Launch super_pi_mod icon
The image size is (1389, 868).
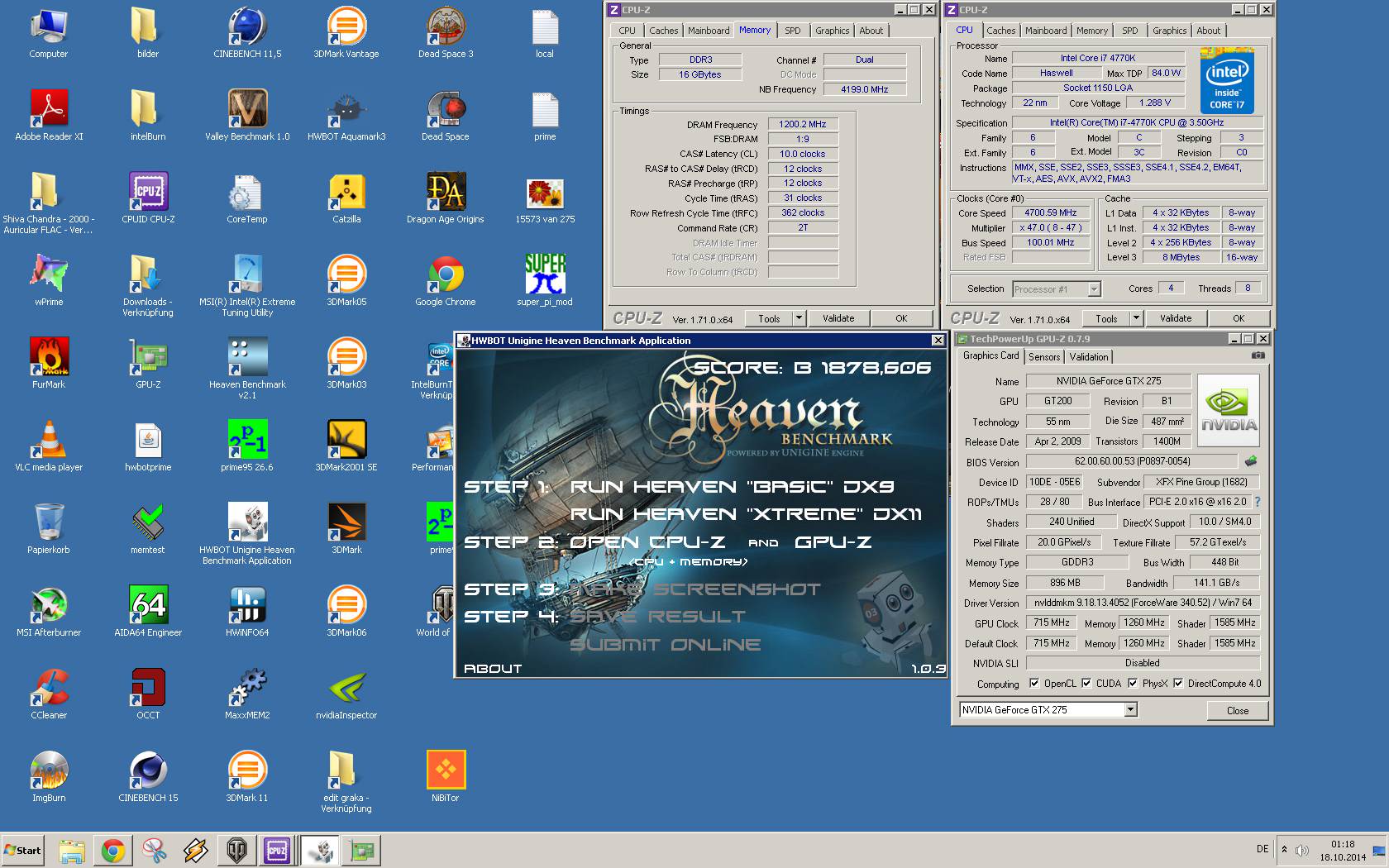(545, 281)
